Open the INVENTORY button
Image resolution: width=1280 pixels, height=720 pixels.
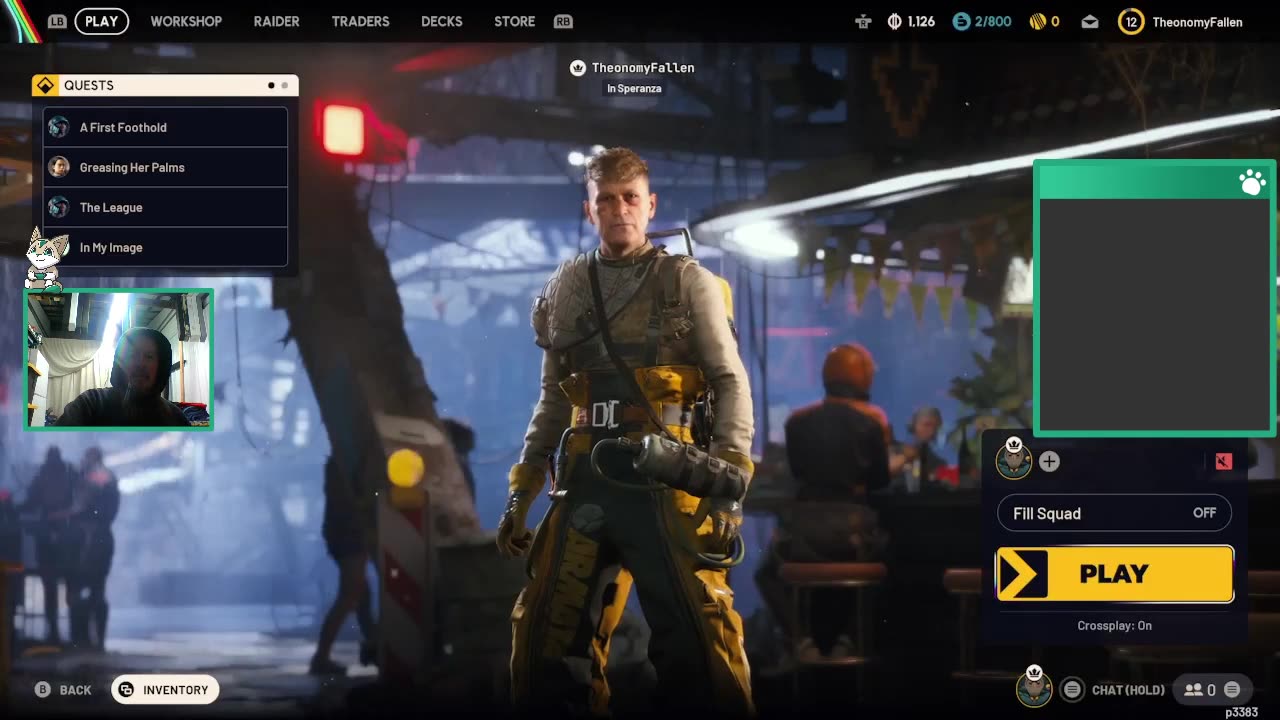click(165, 690)
